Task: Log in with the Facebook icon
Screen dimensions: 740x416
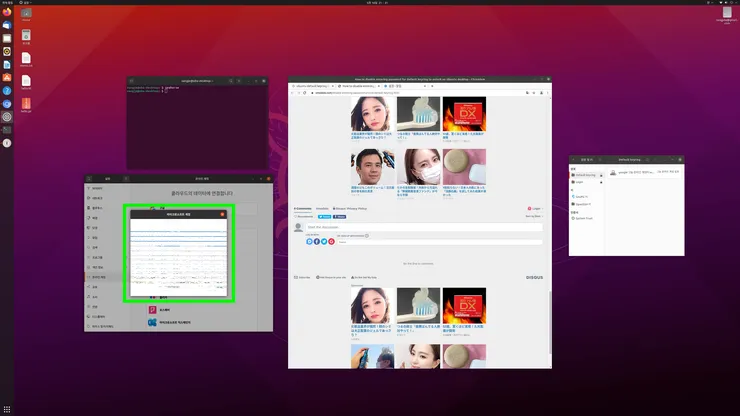Action: click(317, 241)
